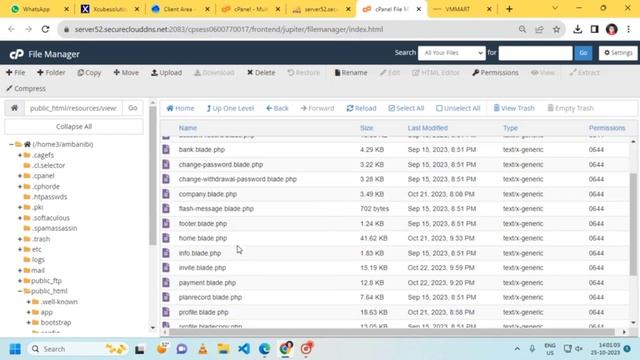Click the search Go button

pos(583,53)
